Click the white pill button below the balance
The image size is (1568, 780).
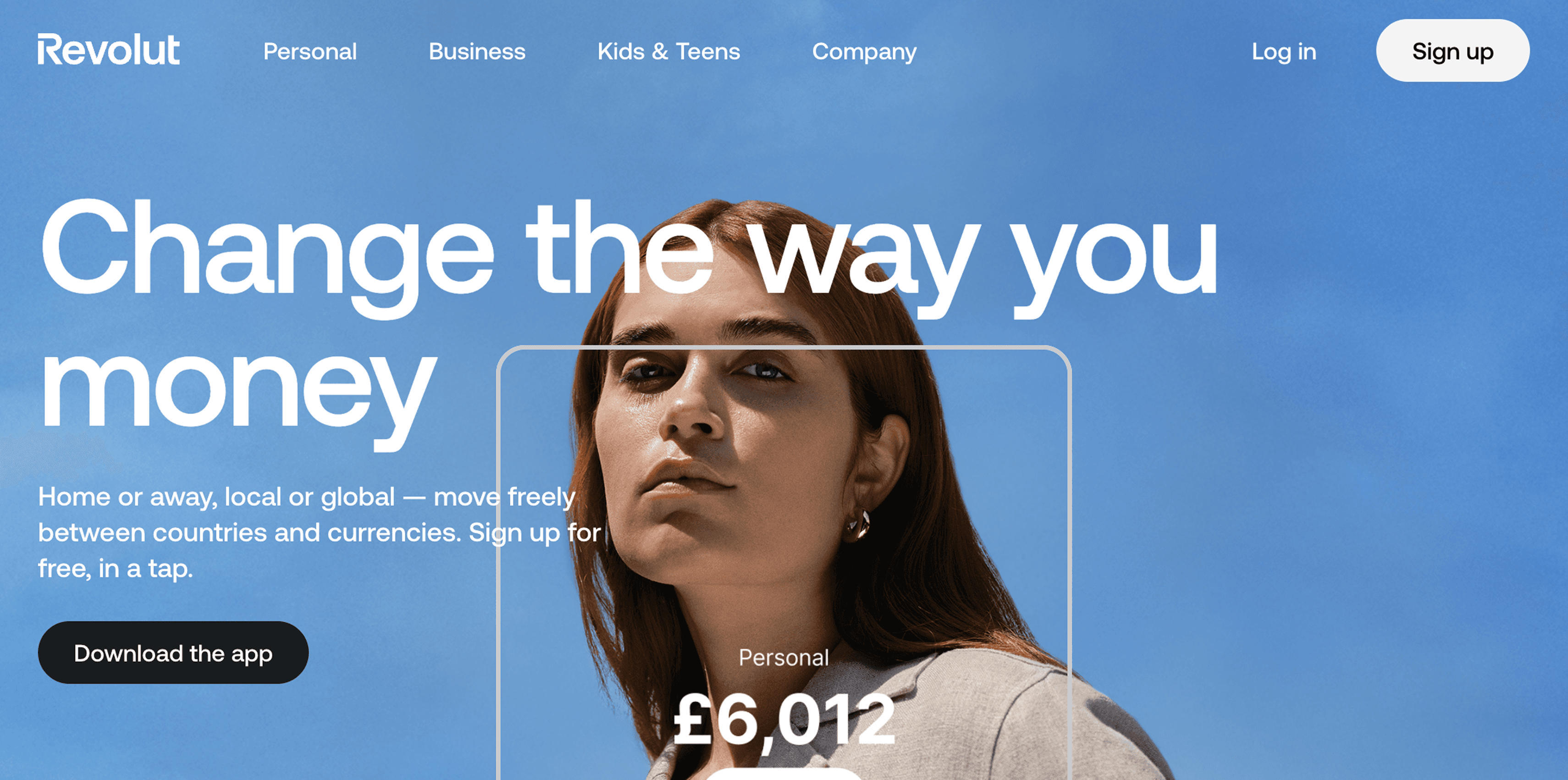coord(784,774)
